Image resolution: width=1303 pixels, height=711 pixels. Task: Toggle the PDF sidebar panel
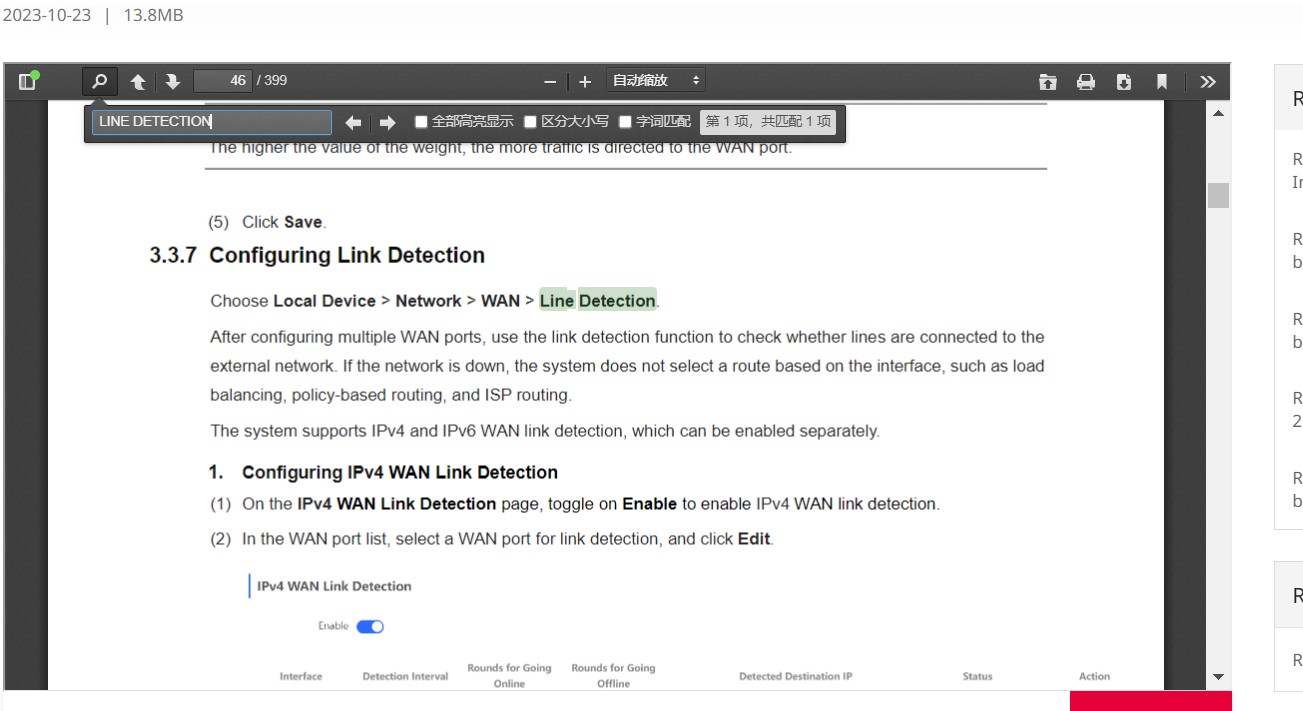(27, 81)
